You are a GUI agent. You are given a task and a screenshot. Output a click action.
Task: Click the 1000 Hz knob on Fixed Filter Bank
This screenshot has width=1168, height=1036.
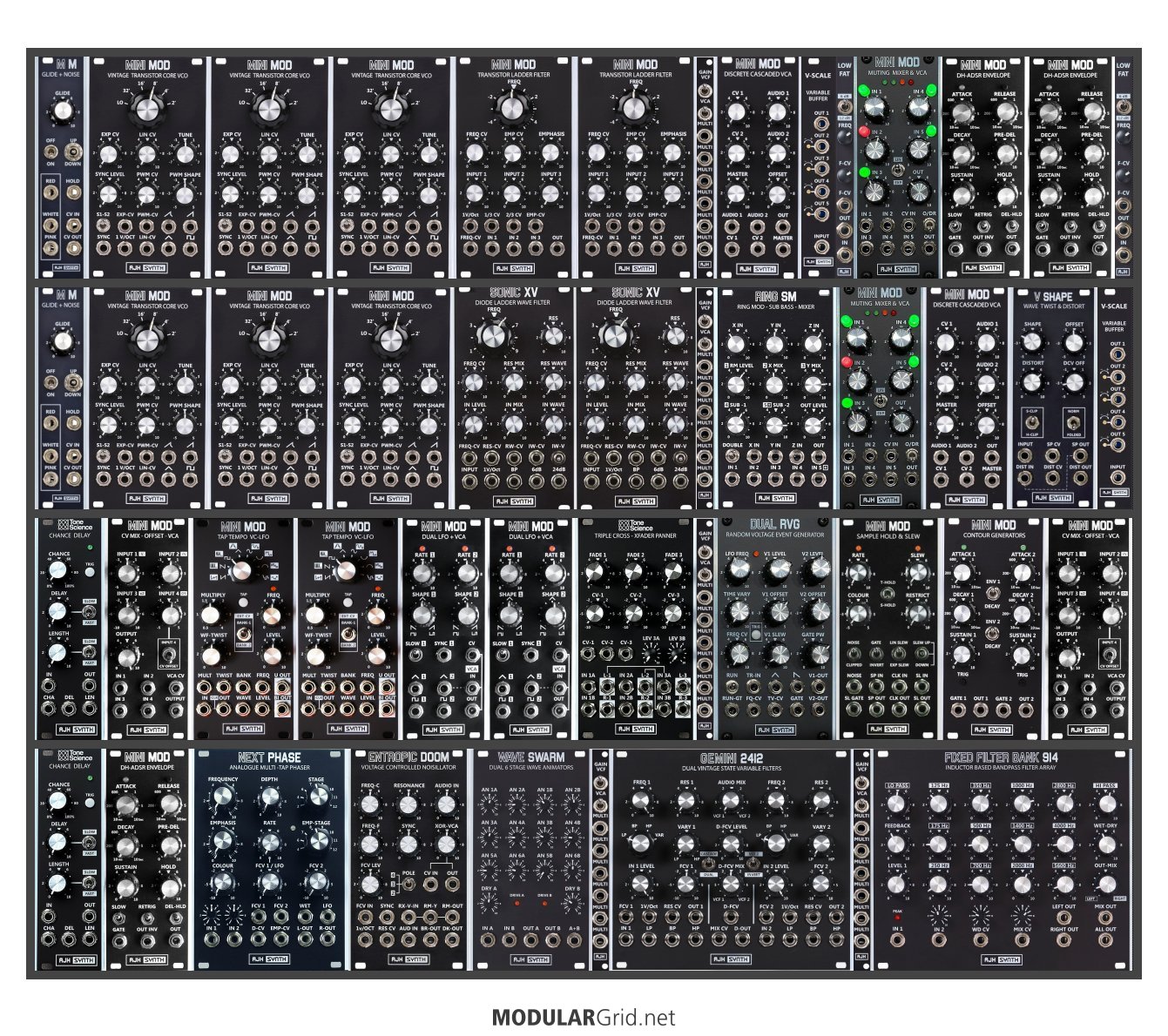[1022, 803]
